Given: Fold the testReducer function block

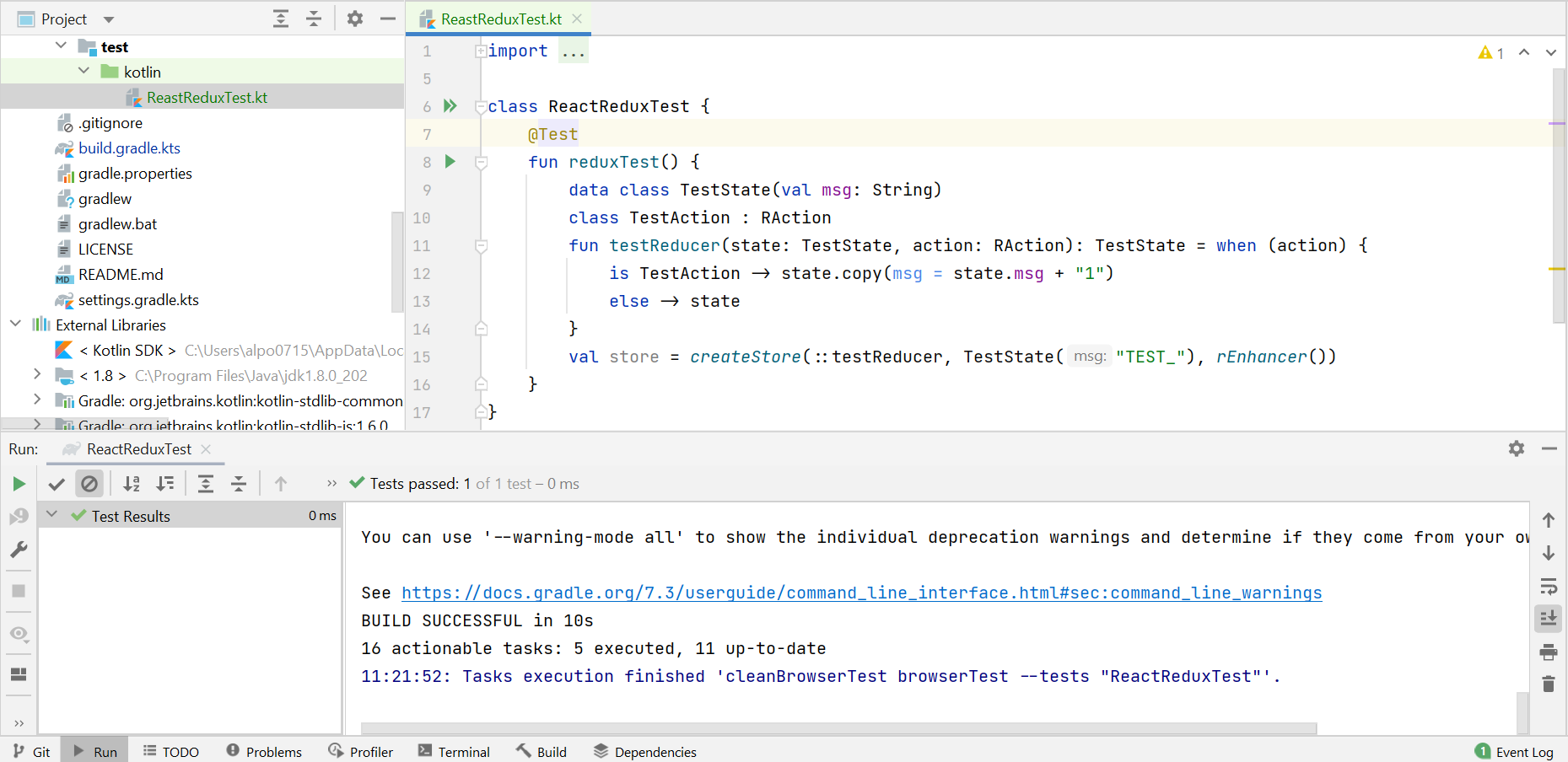Looking at the screenshot, I should [x=481, y=246].
